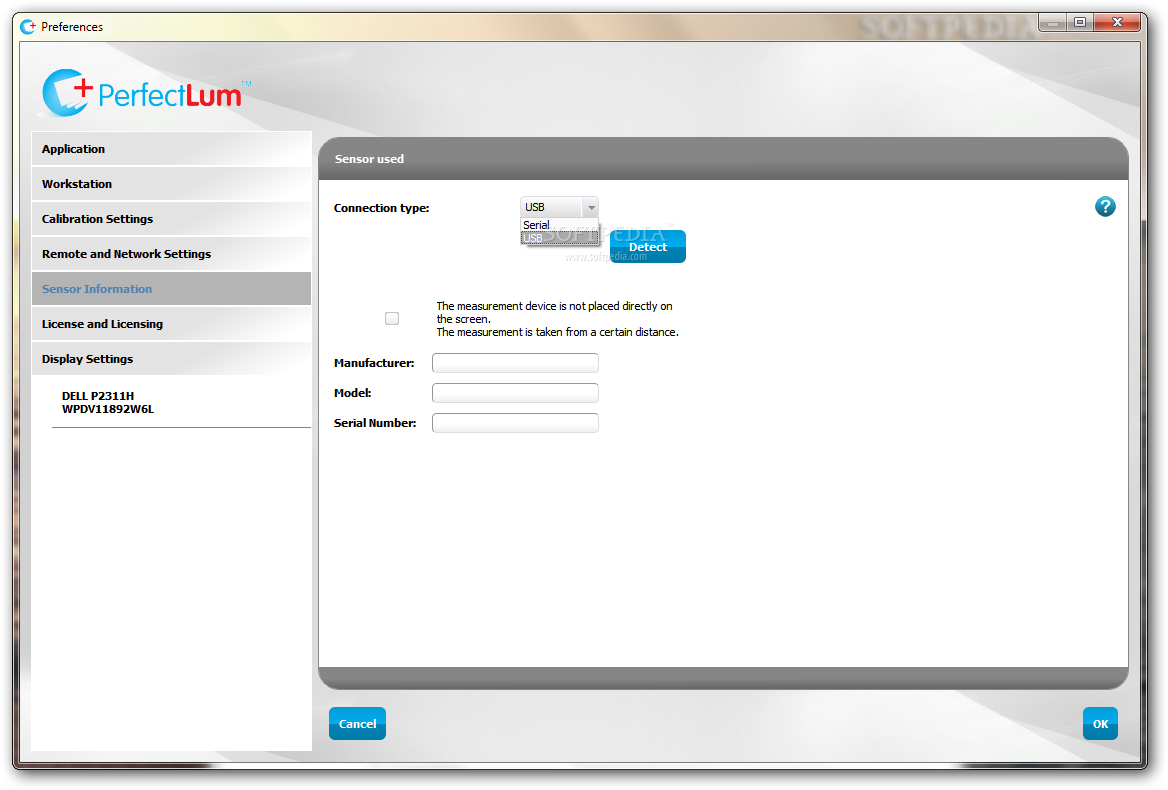The width and height of the screenshot is (1168, 790).
Task: Click the Preferences title bar app icon
Action: coord(28,27)
